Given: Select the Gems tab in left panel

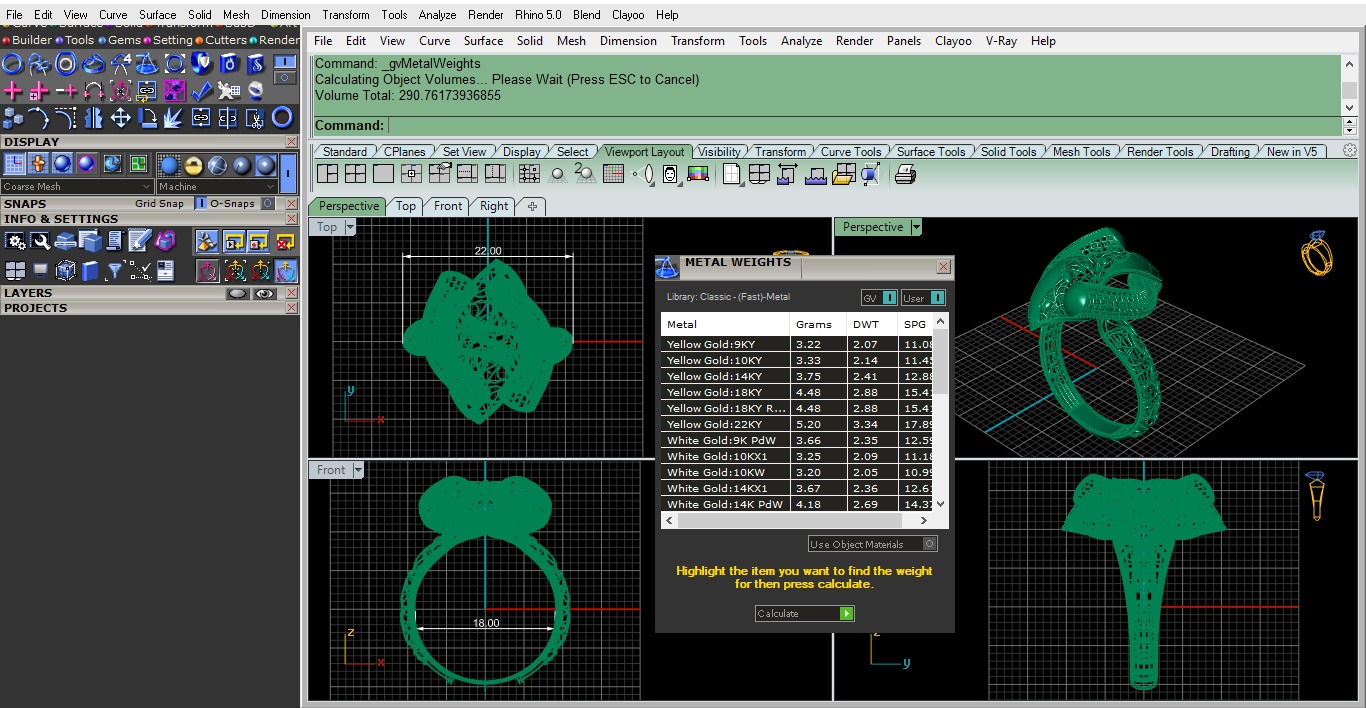Looking at the screenshot, I should tap(119, 40).
